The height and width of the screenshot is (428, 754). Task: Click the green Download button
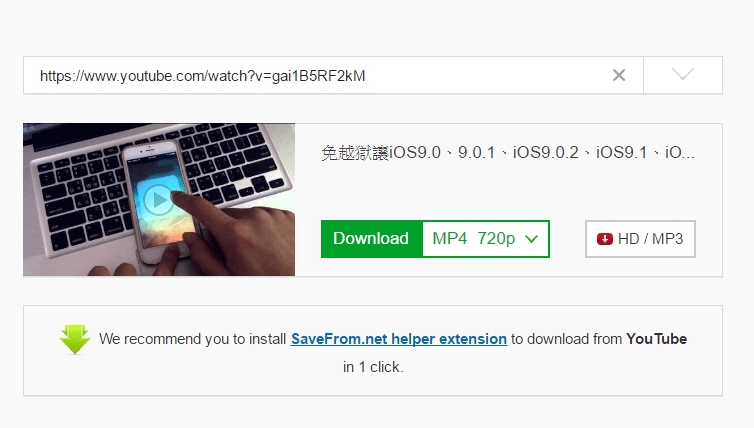coord(372,239)
